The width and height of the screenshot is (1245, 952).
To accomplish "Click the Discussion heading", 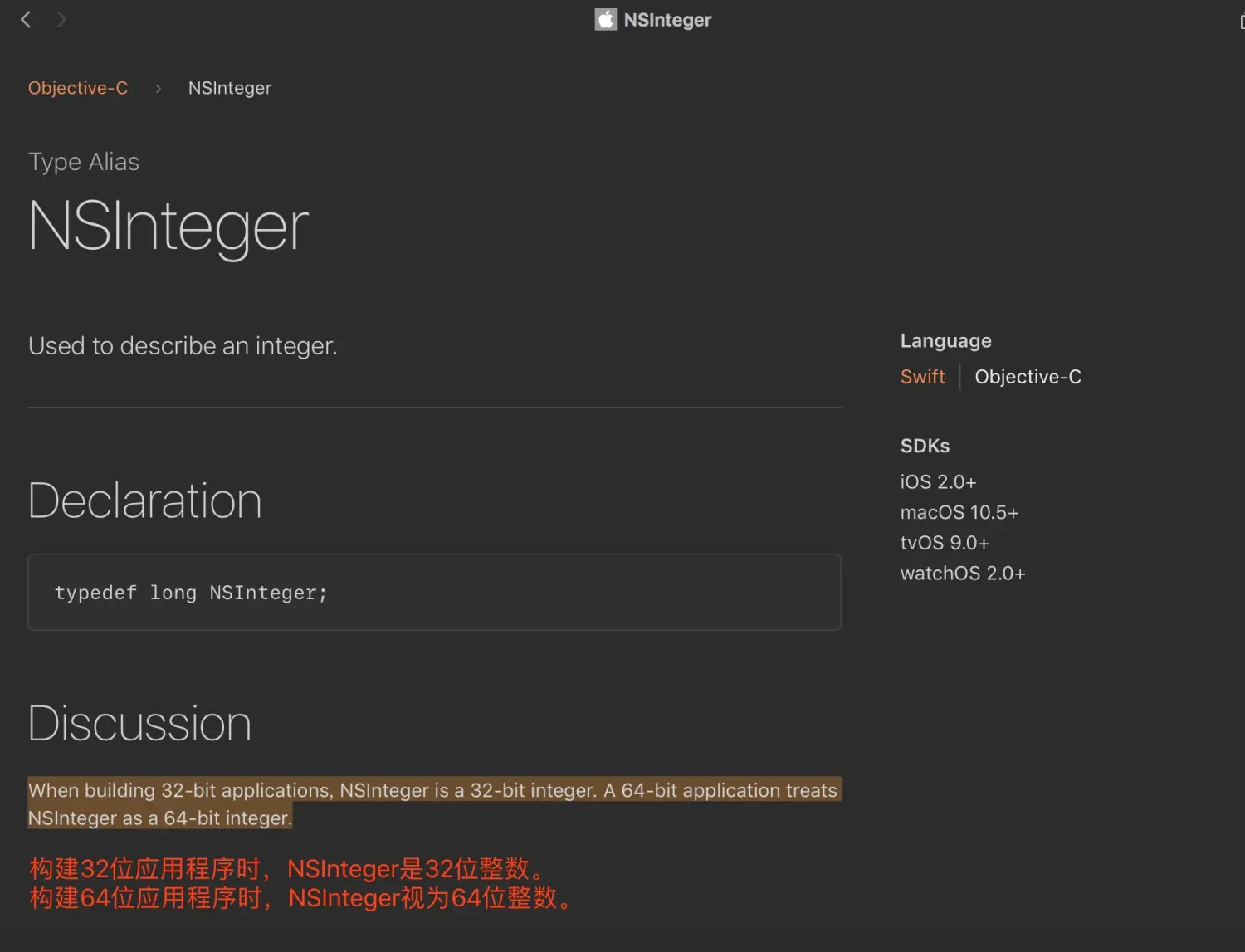I will pyautogui.click(x=139, y=723).
